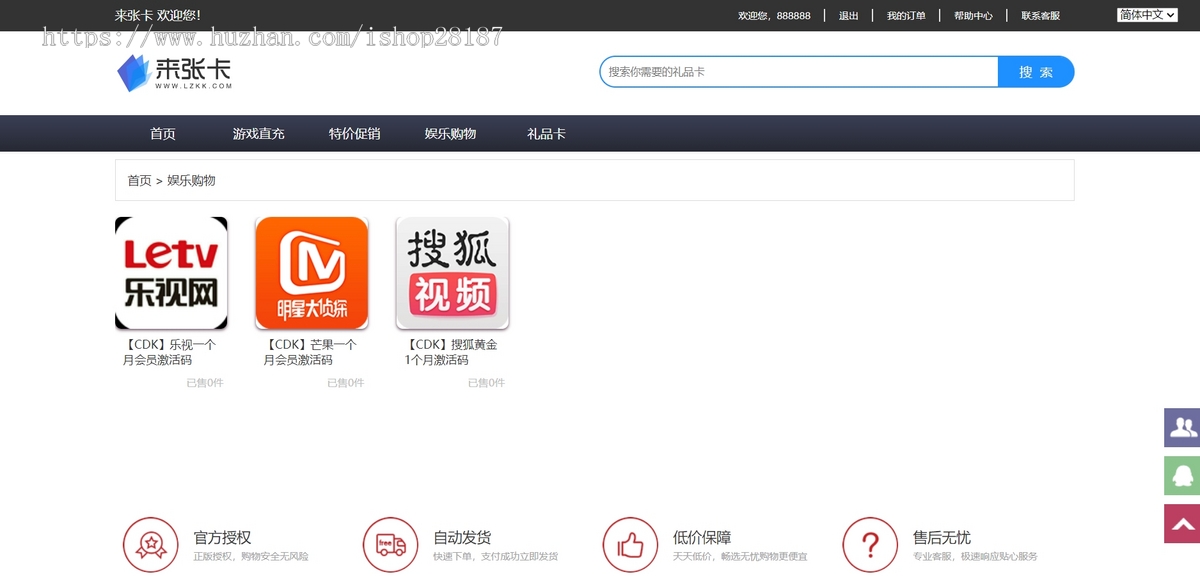This screenshot has height=579, width=1200.
Task: Click the 自动发货 truck icon
Action: 391,545
